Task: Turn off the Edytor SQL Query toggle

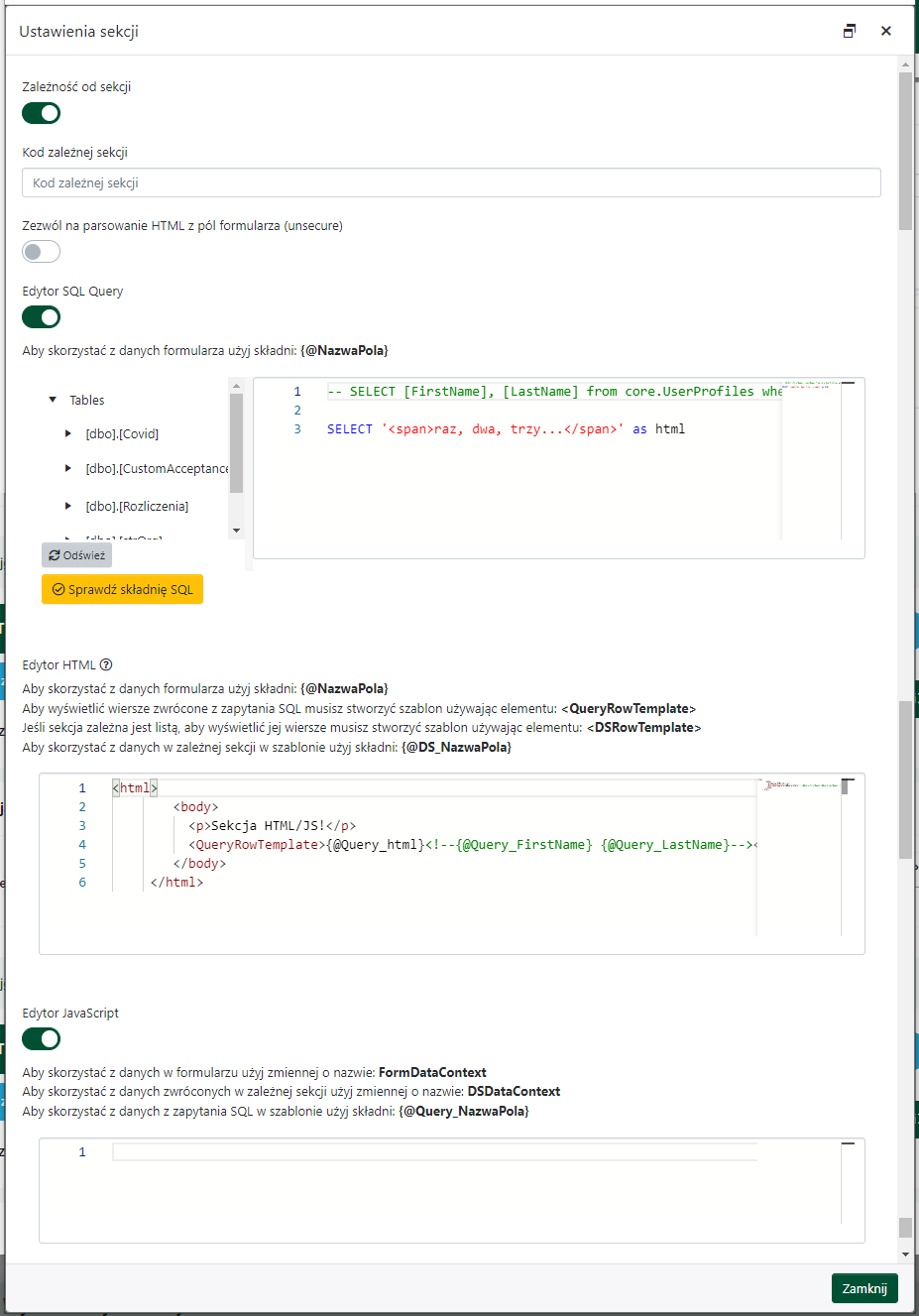Action: coord(41,317)
